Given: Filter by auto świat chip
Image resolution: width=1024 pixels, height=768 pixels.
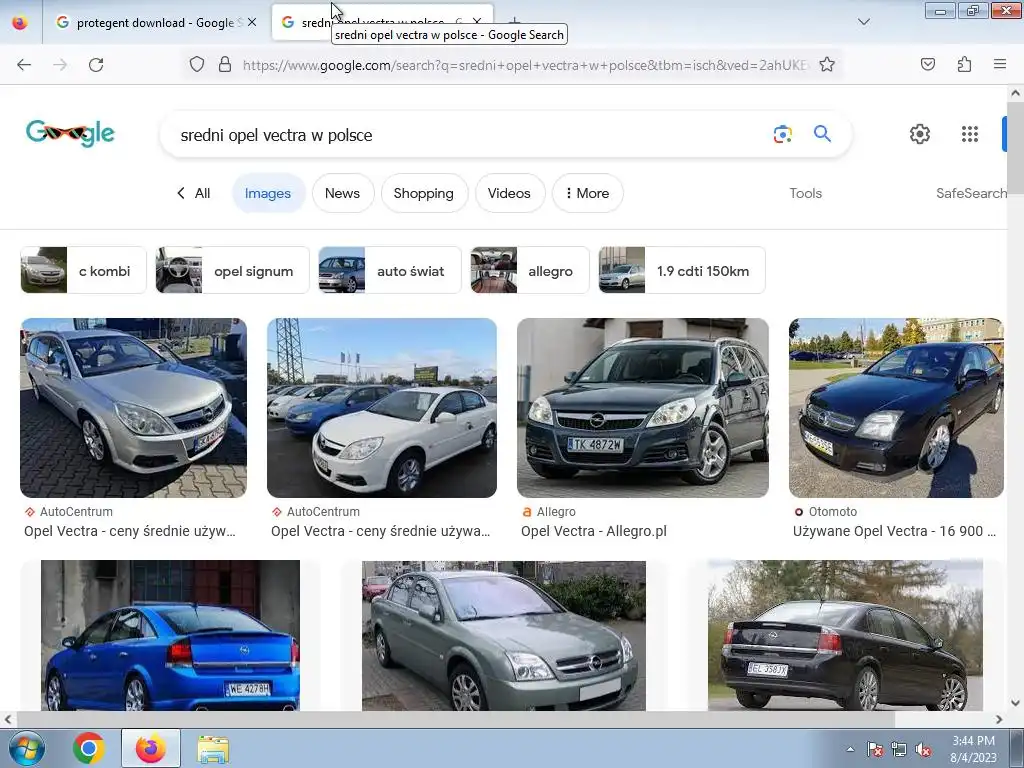Looking at the screenshot, I should [389, 270].
